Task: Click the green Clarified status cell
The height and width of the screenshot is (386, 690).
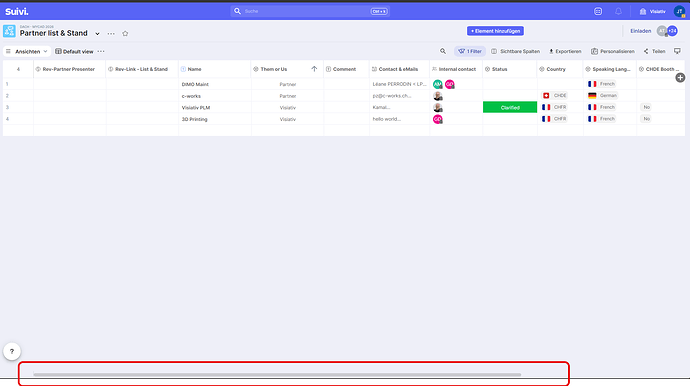Action: [x=510, y=107]
